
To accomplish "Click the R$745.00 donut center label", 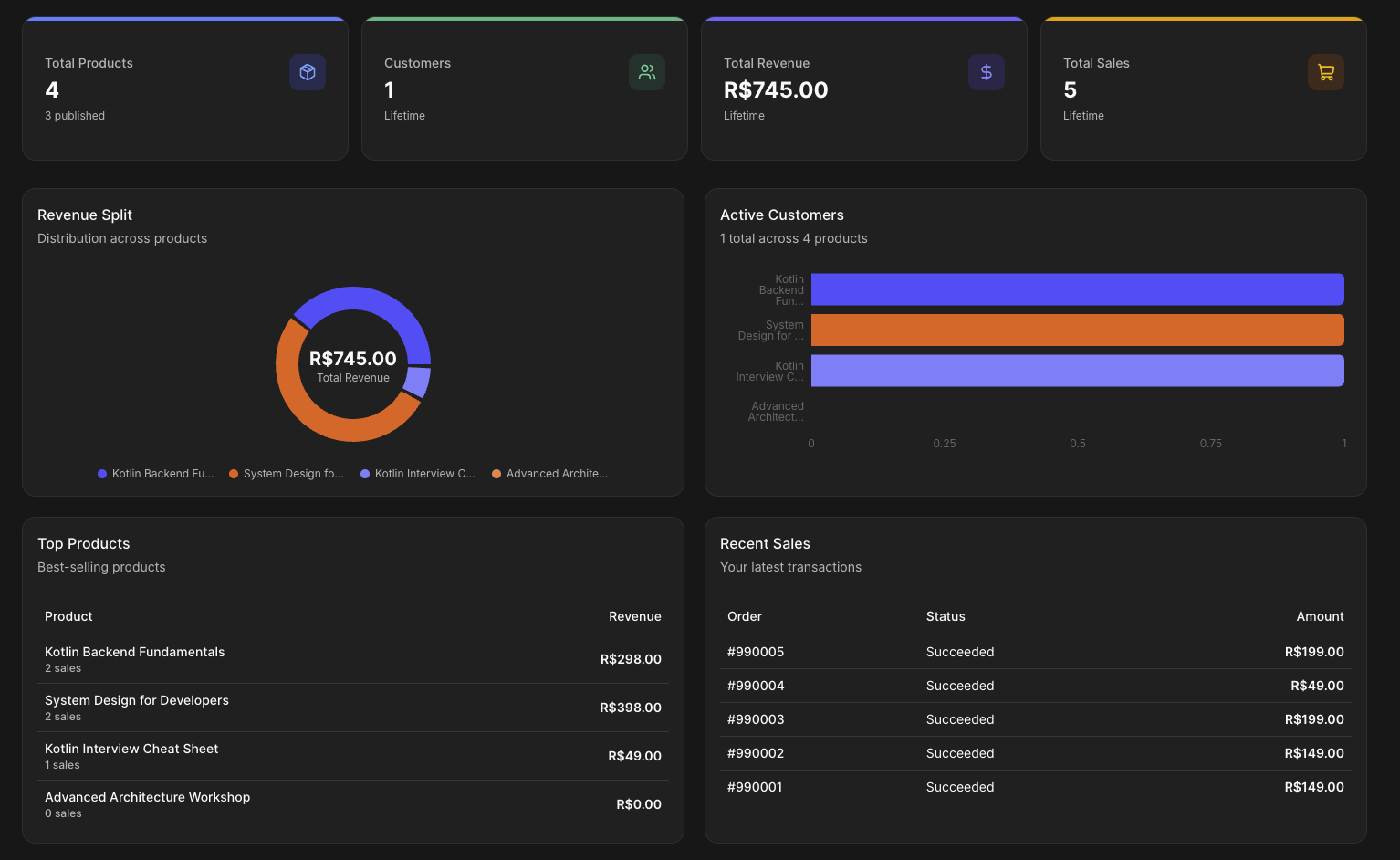I will 353,359.
